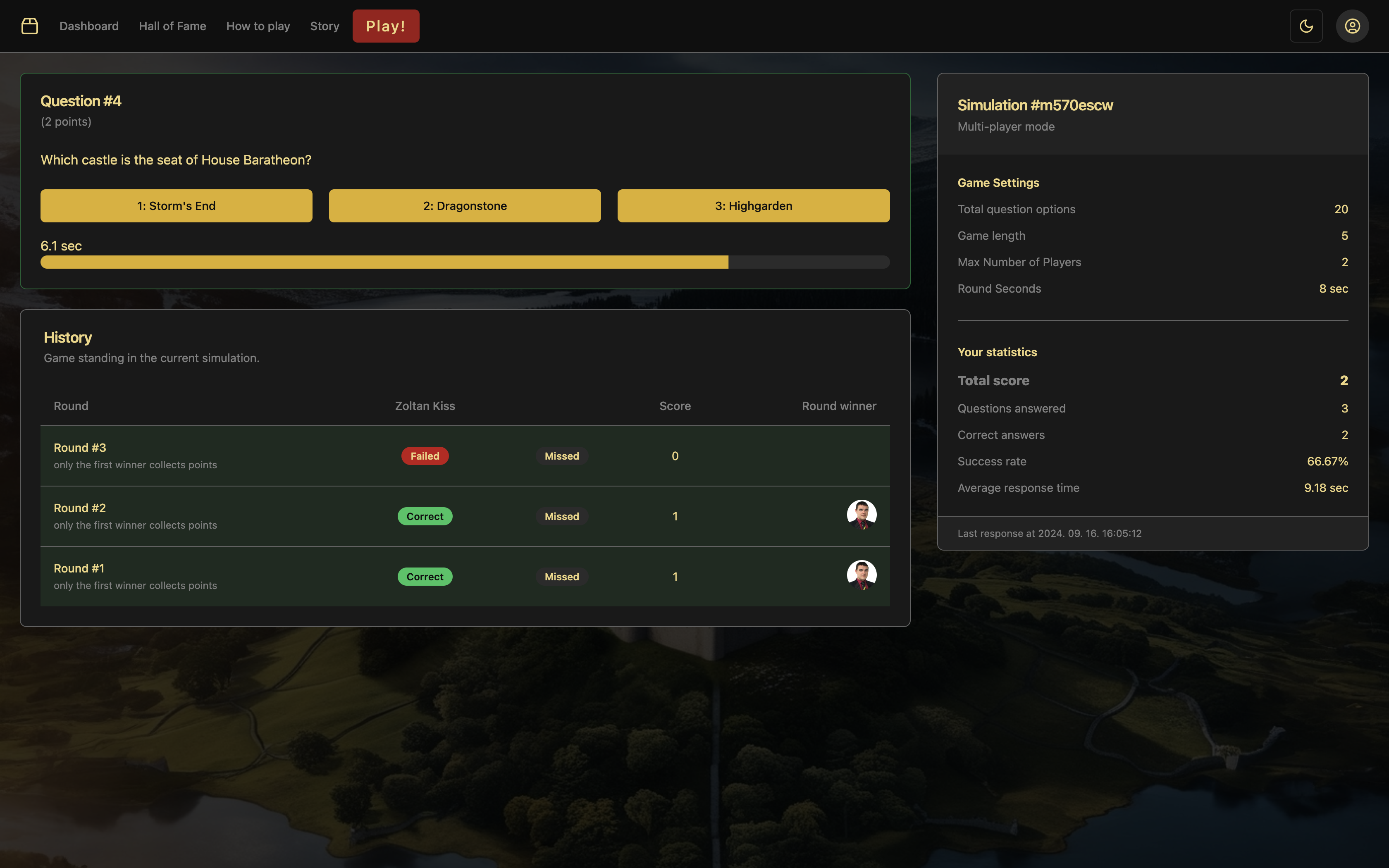Pick answer 3: Highgarden
This screenshot has width=1389, height=868.
coord(753,205)
